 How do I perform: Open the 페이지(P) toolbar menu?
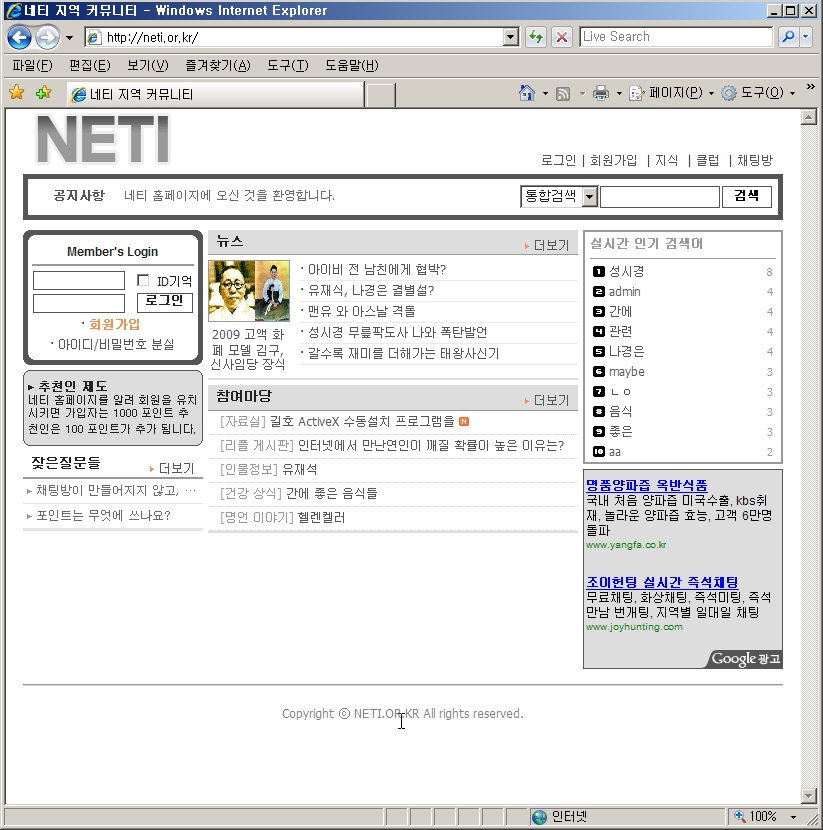click(671, 93)
